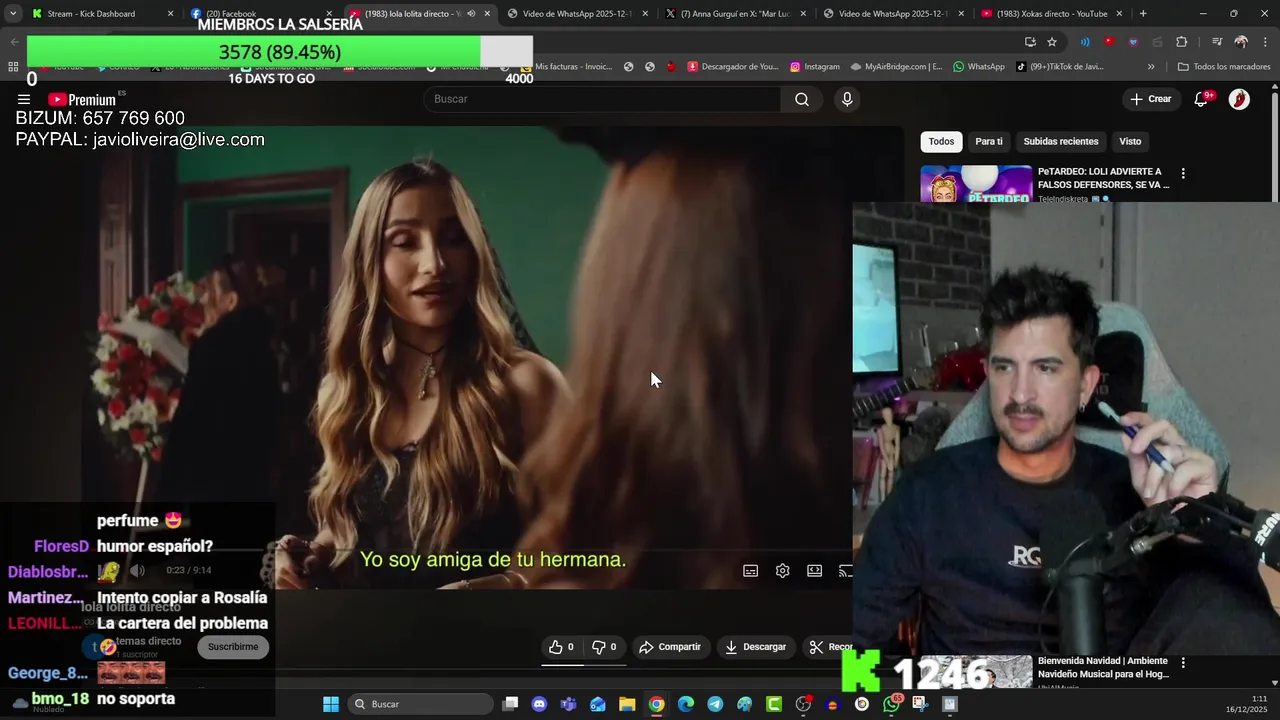1280x720 pixels.
Task: Dislike the video with thumbs down
Action: 604,647
